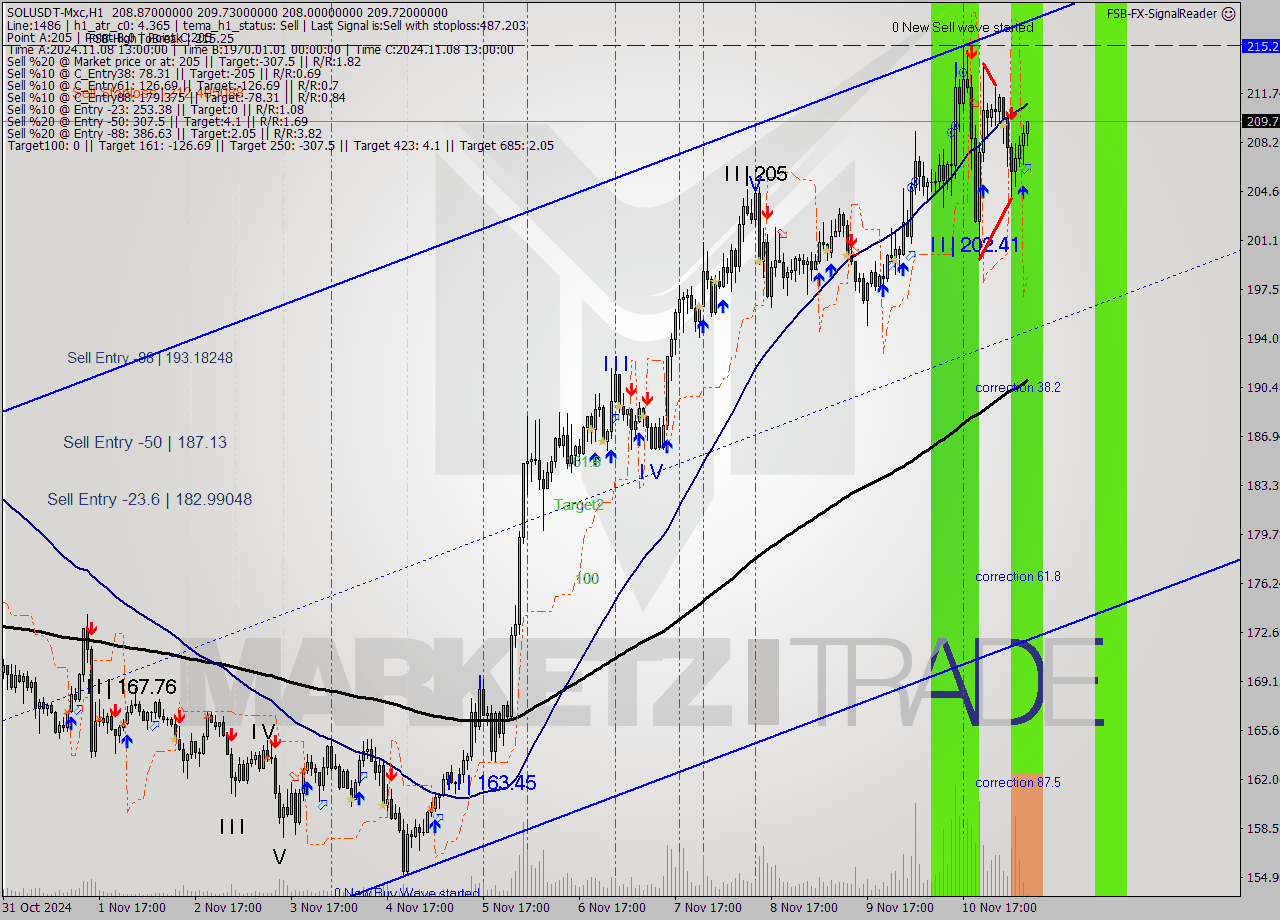Click the 'Sell %20 @ Entry -88: 386.63' line

tap(164, 133)
